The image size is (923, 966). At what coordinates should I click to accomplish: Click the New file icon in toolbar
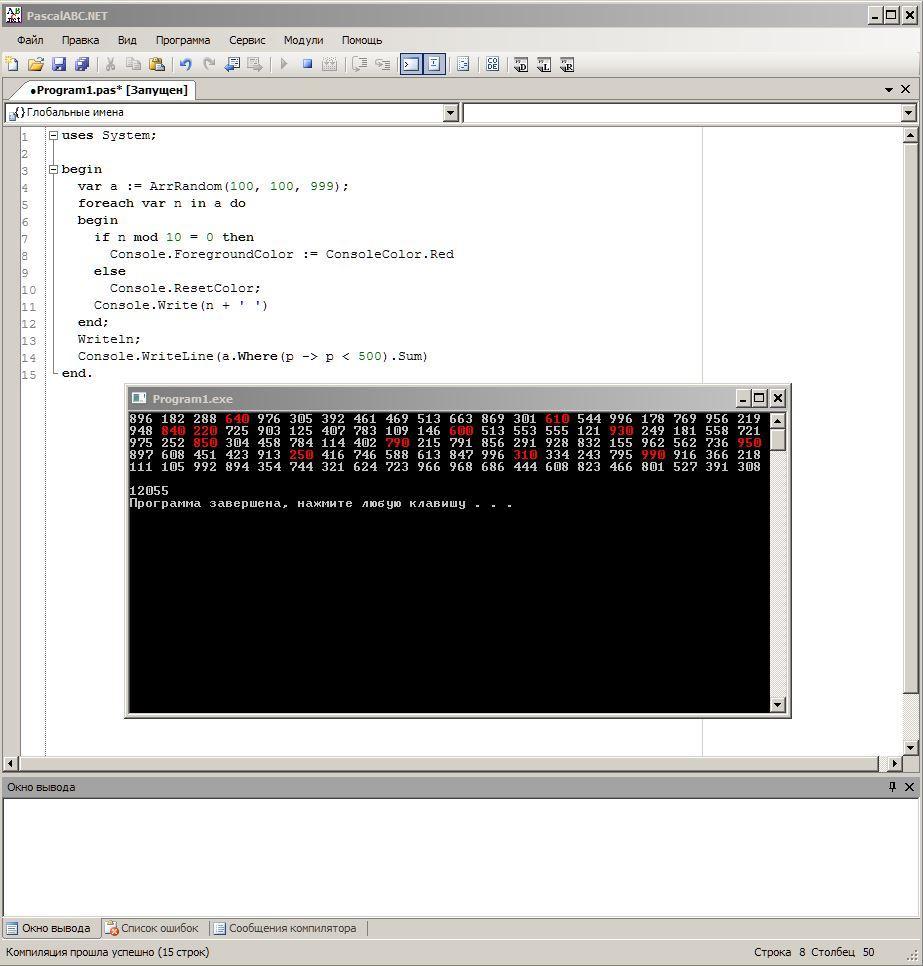13,64
